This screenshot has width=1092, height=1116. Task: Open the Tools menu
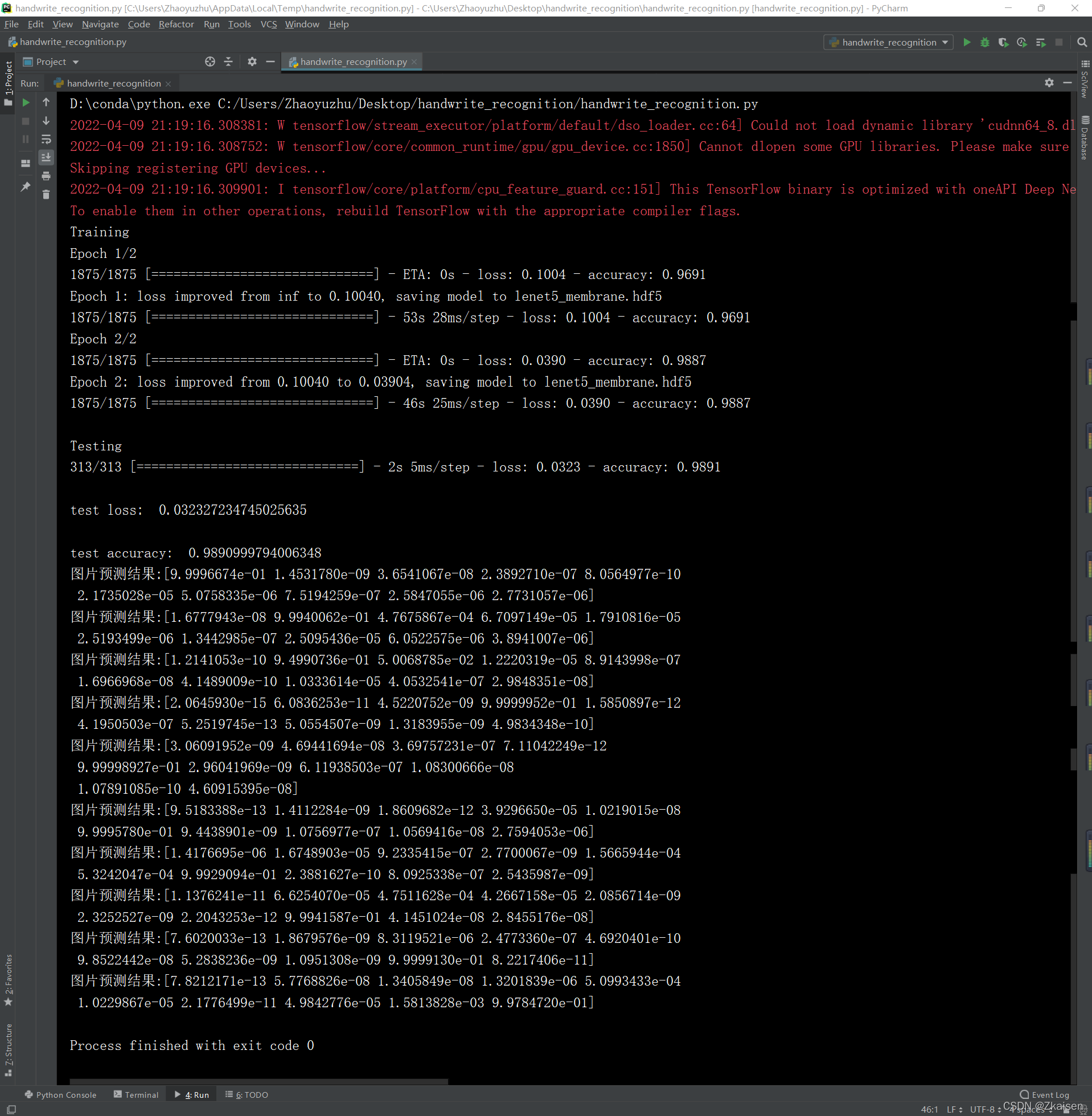tap(240, 24)
